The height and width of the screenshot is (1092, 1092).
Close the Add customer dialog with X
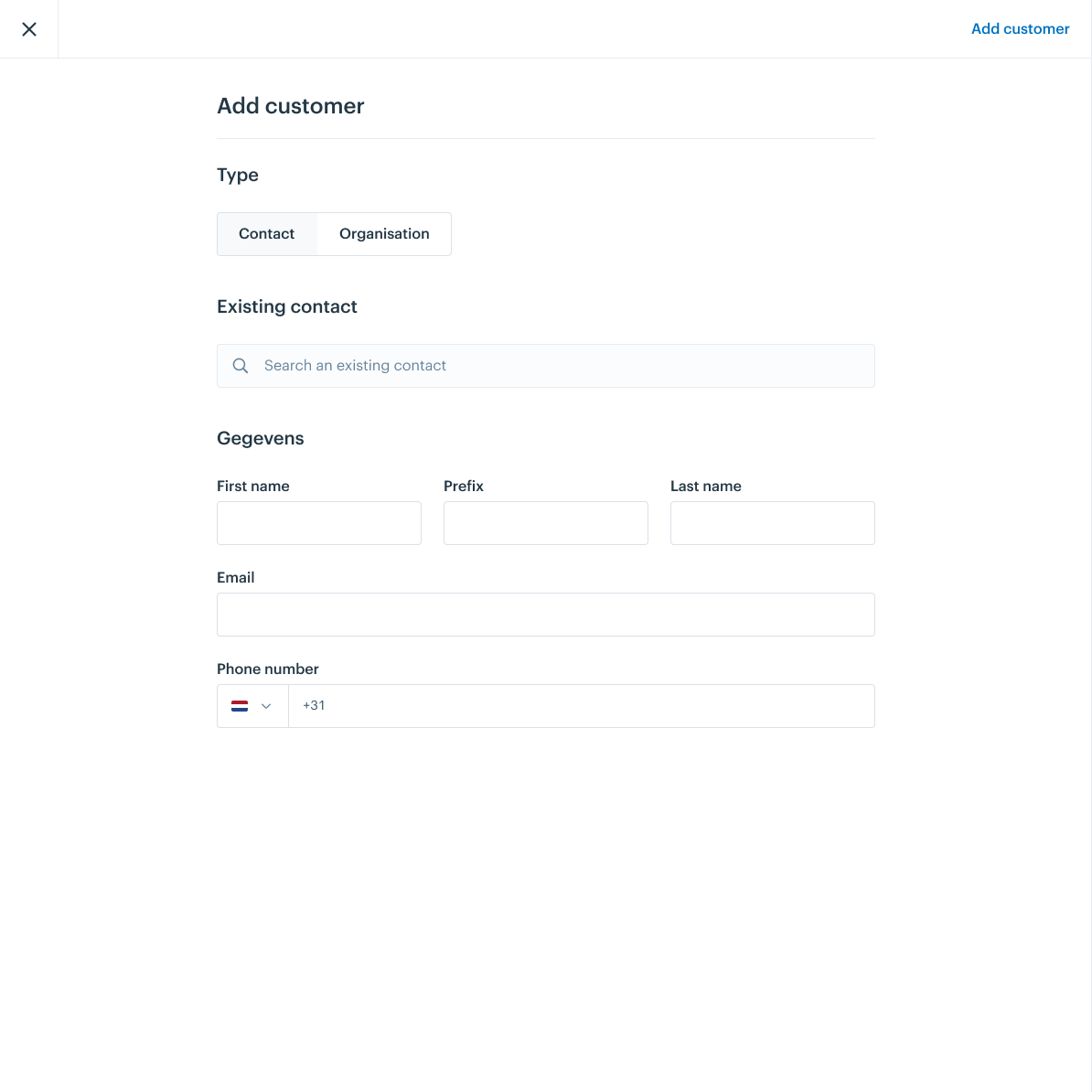(x=28, y=28)
